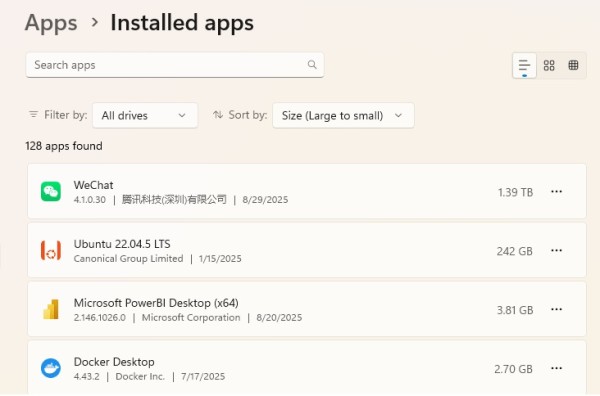
Task: Click the WeChat app icon
Action: tap(51, 191)
